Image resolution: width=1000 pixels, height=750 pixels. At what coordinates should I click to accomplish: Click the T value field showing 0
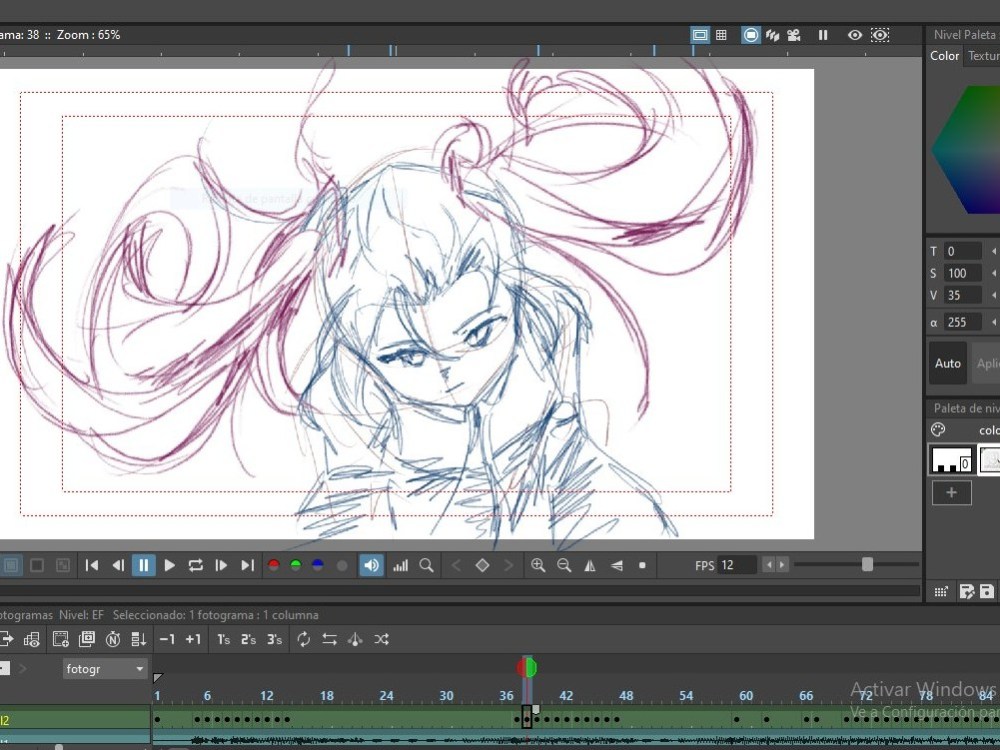962,251
